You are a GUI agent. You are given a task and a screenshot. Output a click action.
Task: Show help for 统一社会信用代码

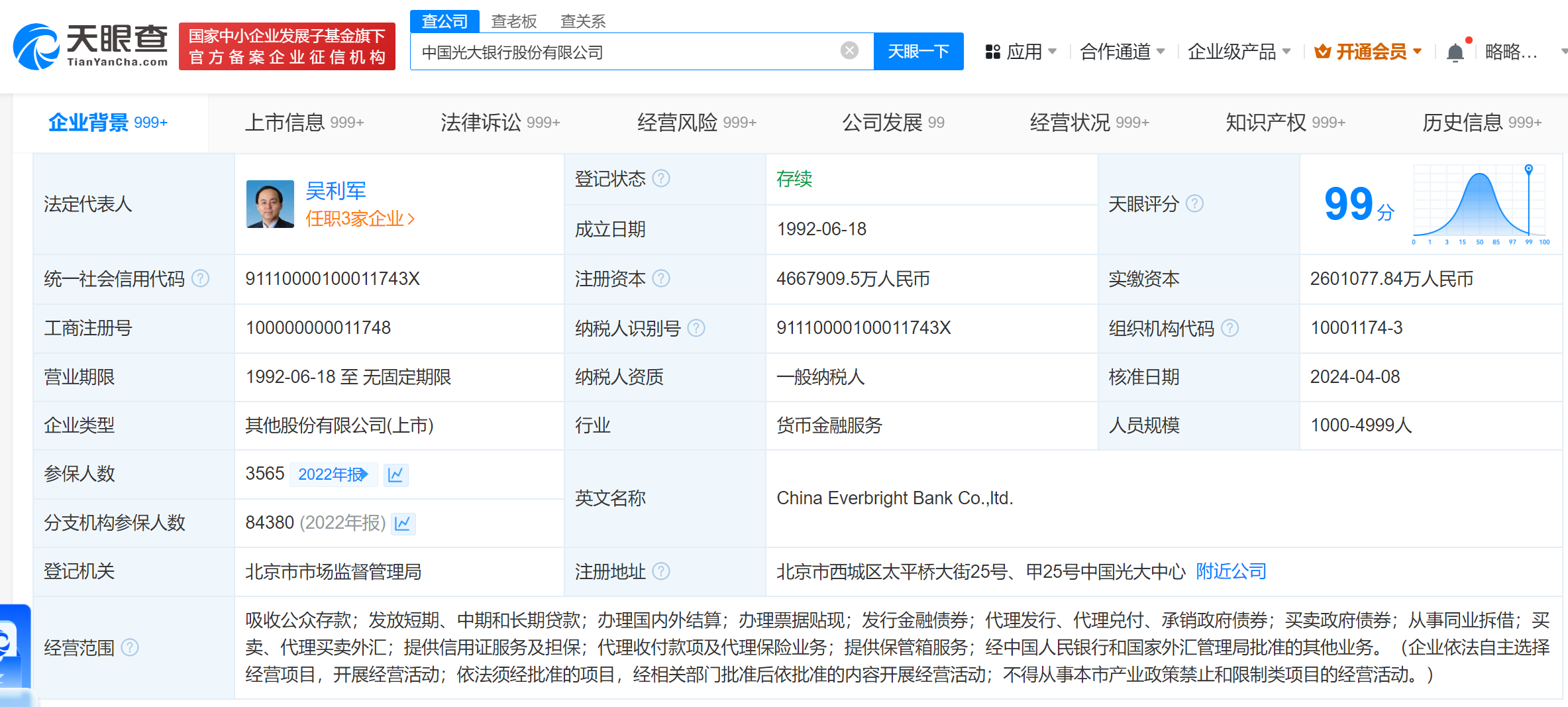(x=200, y=278)
